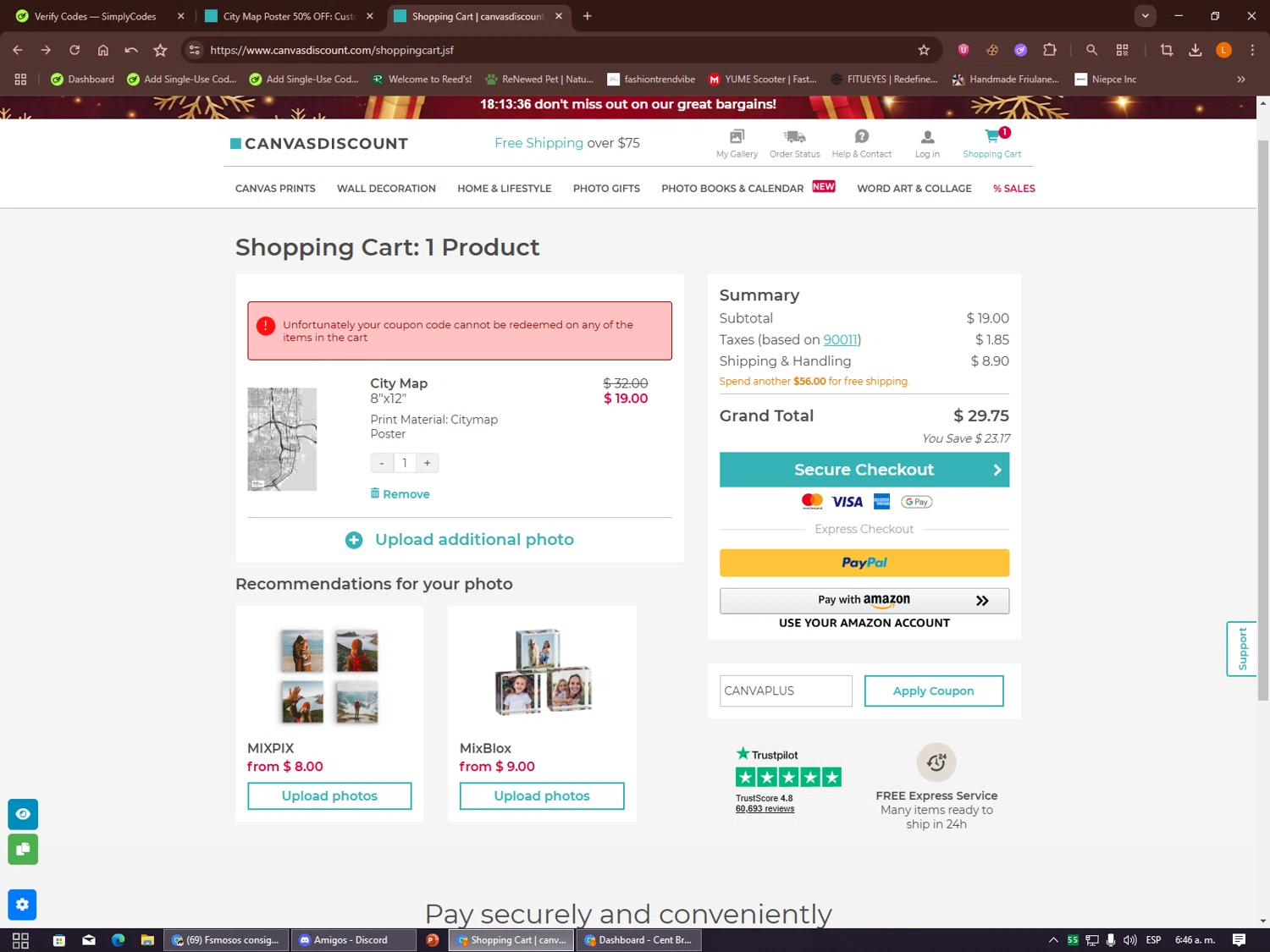Click the 90011 zip code link

point(841,339)
